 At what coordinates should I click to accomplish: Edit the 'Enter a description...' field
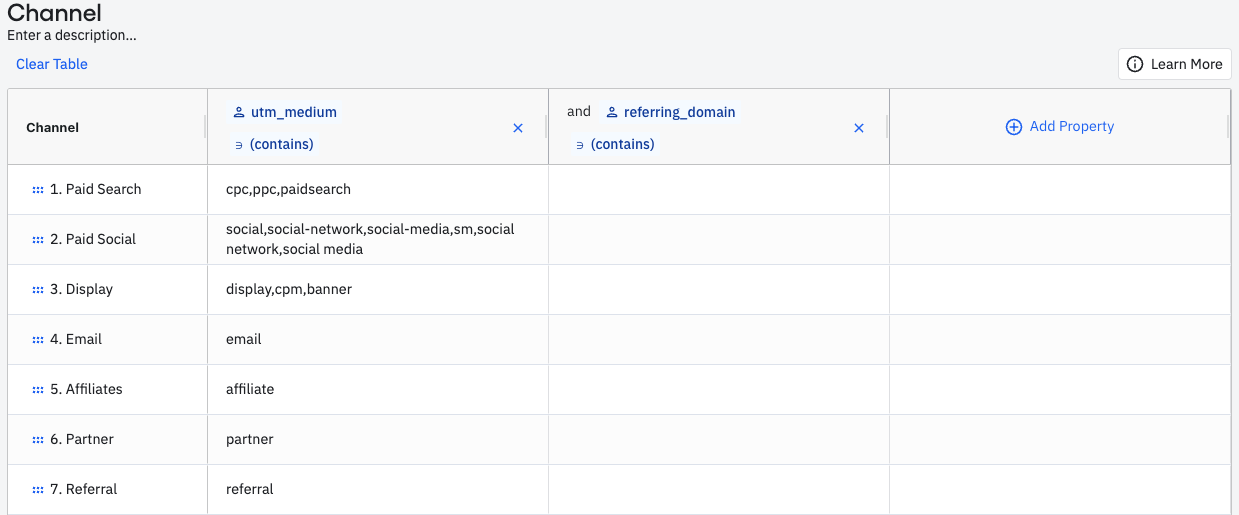[x=72, y=35]
